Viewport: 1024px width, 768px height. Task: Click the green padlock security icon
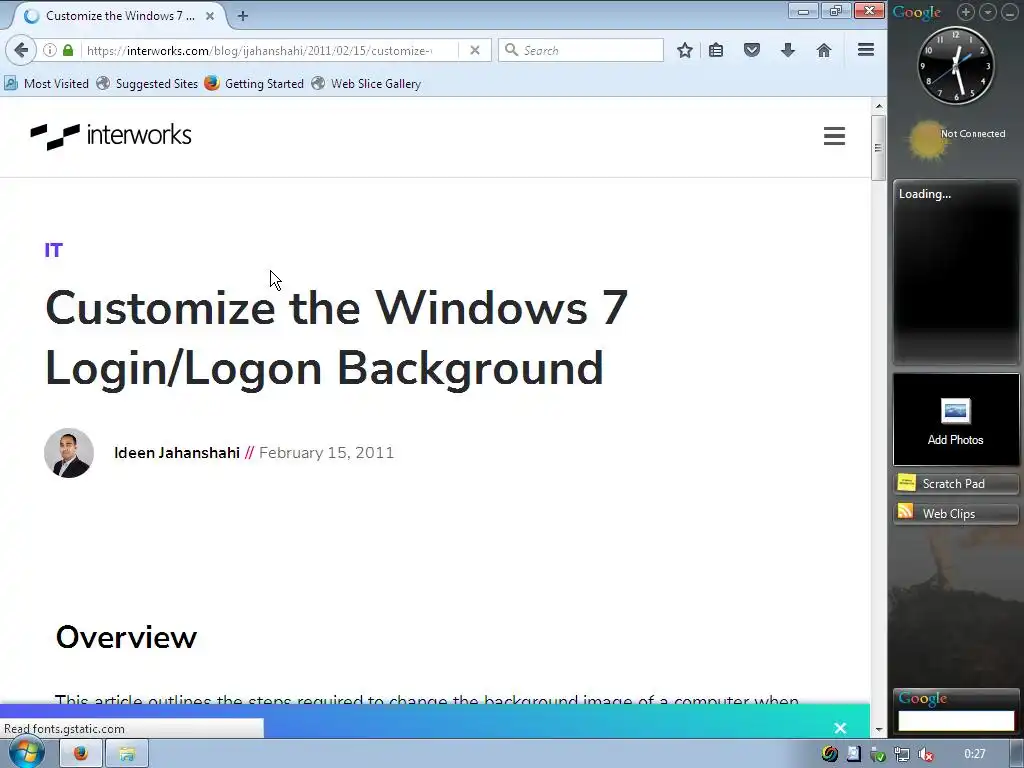click(x=68, y=50)
